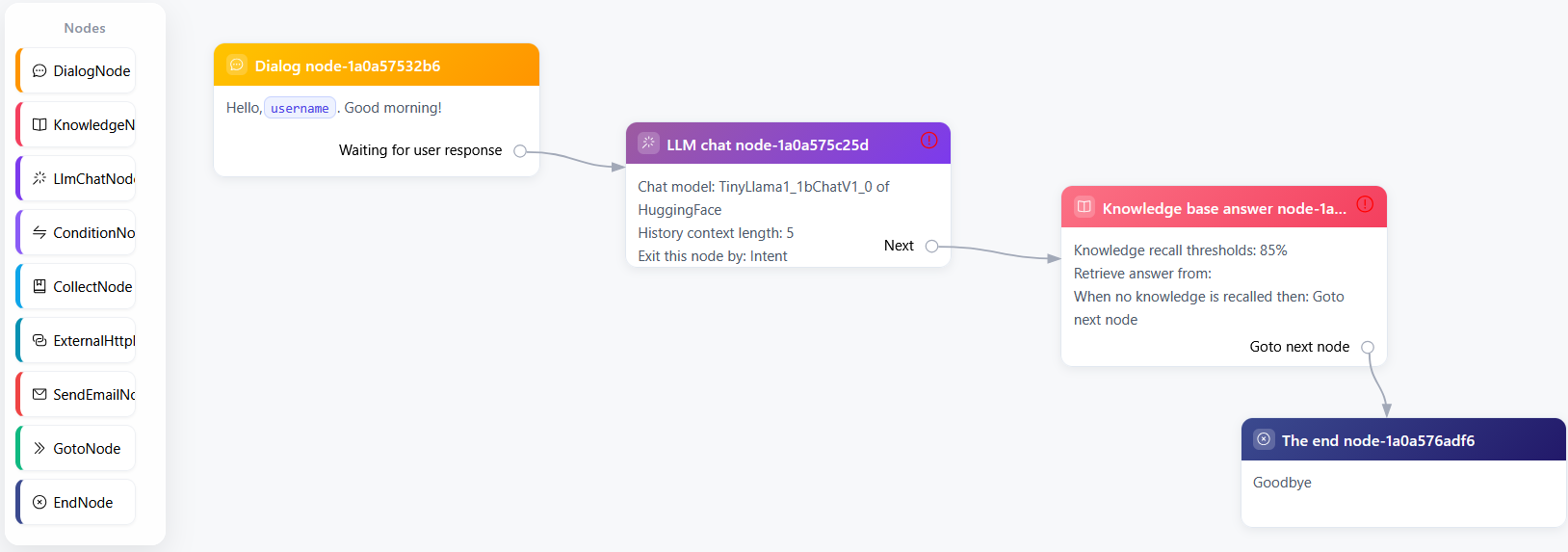The height and width of the screenshot is (552, 1568).
Task: Click the GotoNode double-chevron icon
Action: point(39,449)
